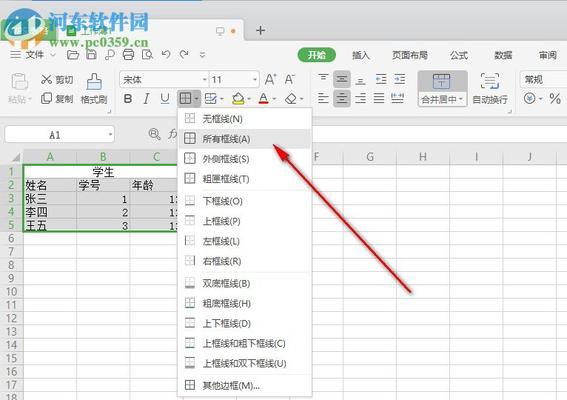Click the Eraser clear-format icon
This screenshot has height=400, width=567.
[291, 98]
